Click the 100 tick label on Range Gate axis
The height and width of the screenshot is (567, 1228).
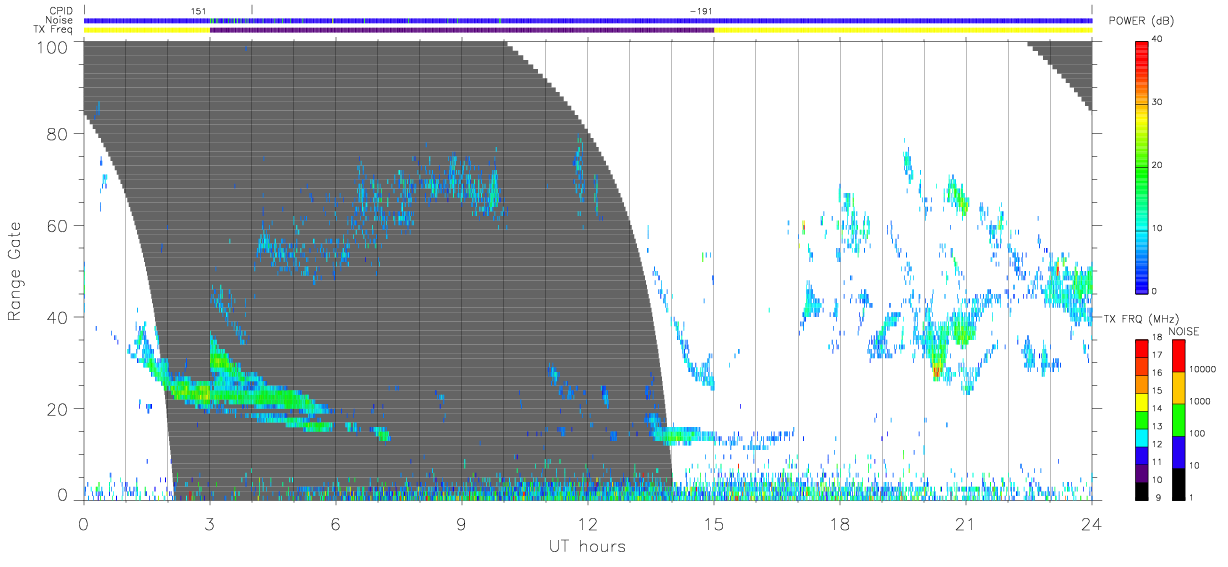[54, 47]
